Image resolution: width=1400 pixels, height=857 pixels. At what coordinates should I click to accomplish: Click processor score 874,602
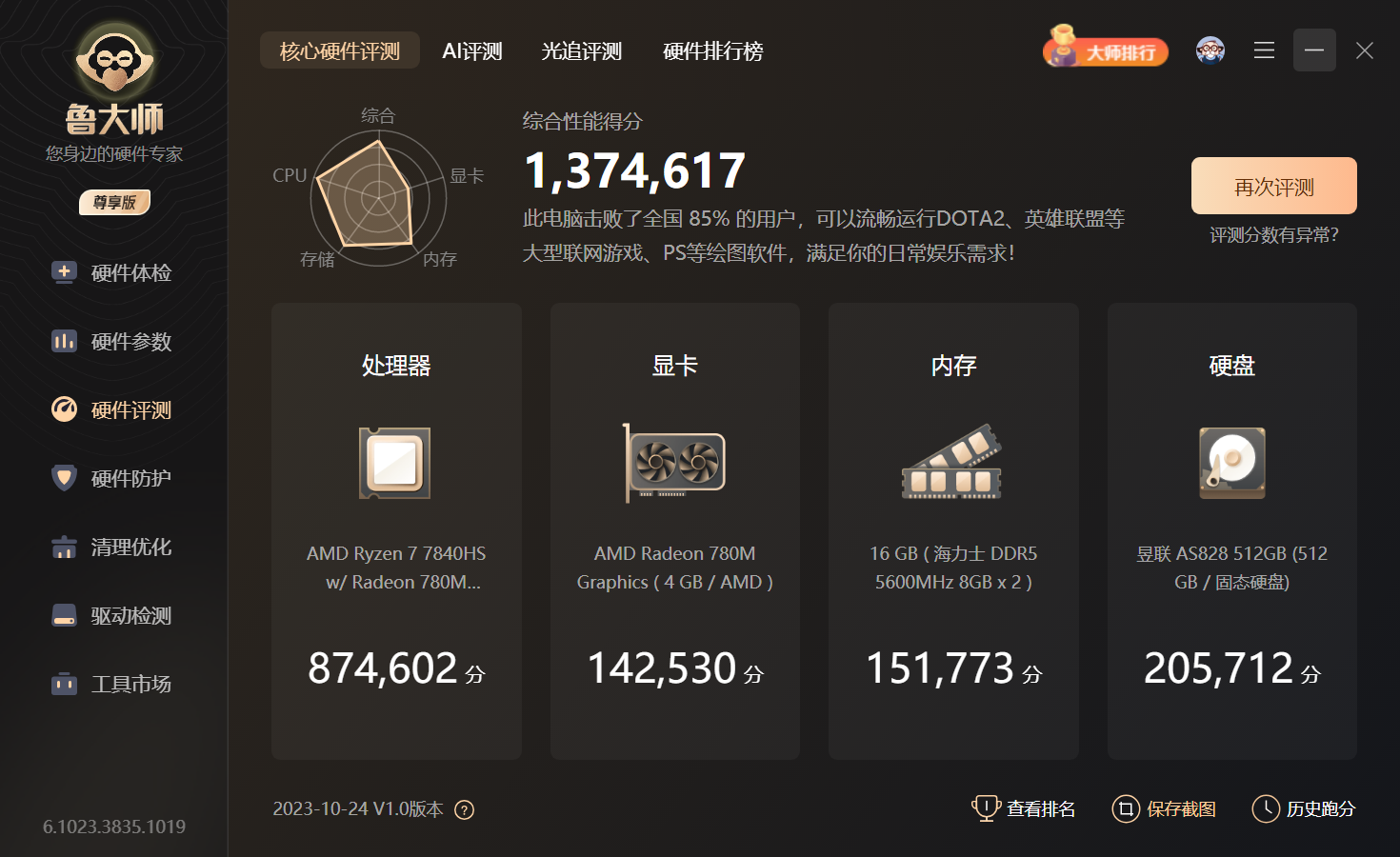click(x=383, y=668)
